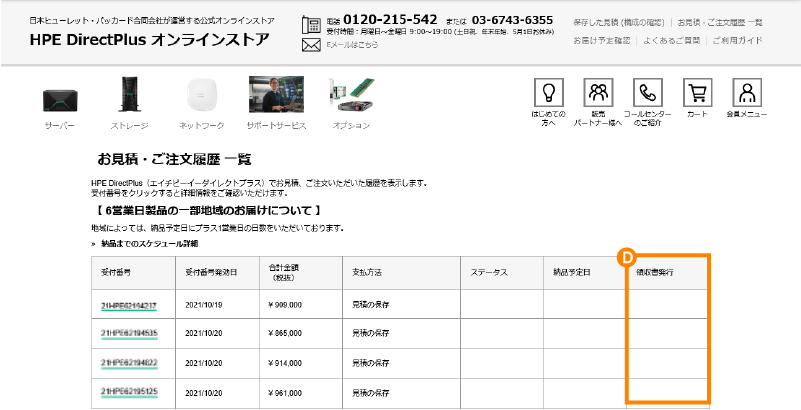This screenshot has height=410, width=801.
Task: Open 保存した見積 (構成の確認) link
Action: 619,22
